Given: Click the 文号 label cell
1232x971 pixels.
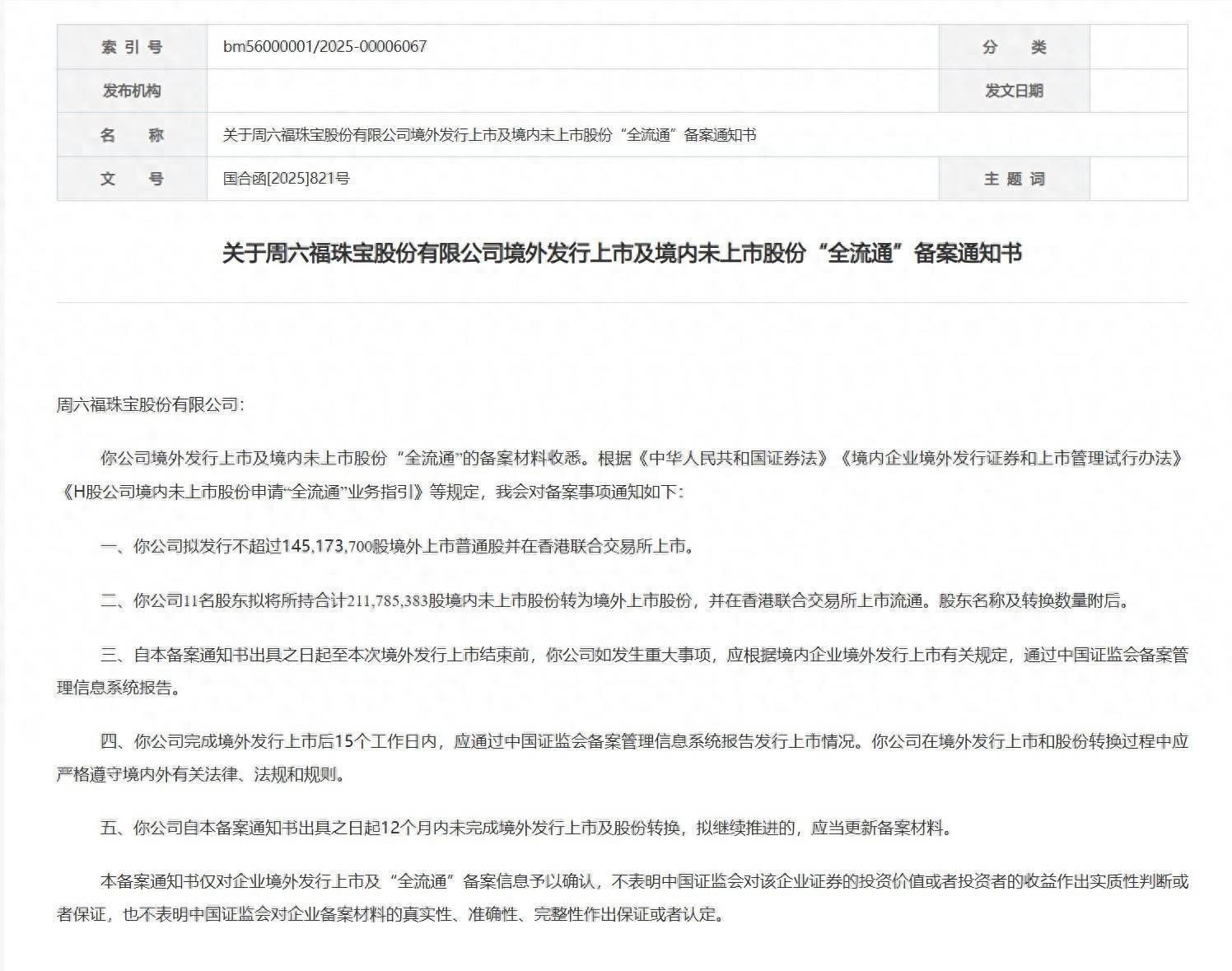Looking at the screenshot, I should 132,178.
